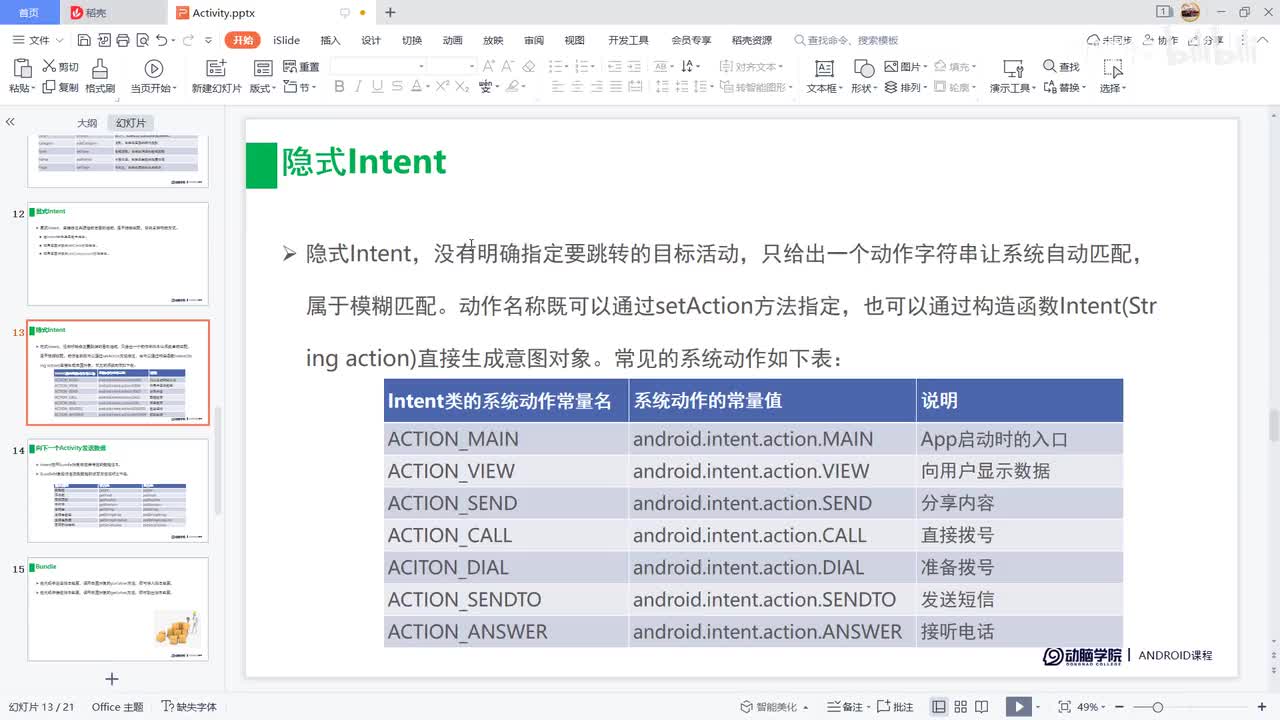Screen dimensions: 1280x720
Task: Click the command search field
Action: click(x=847, y=40)
